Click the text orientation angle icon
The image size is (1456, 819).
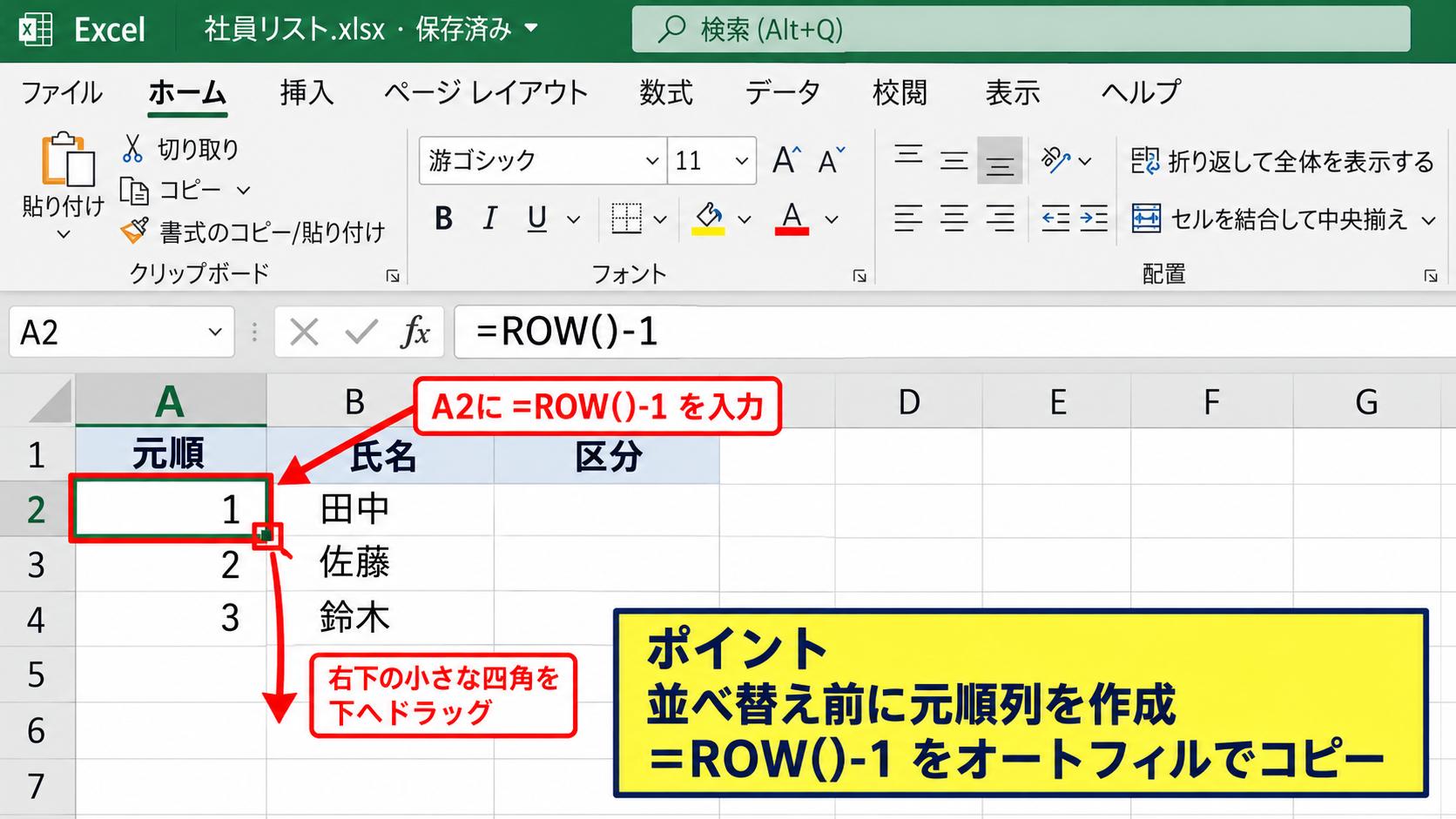point(1055,160)
